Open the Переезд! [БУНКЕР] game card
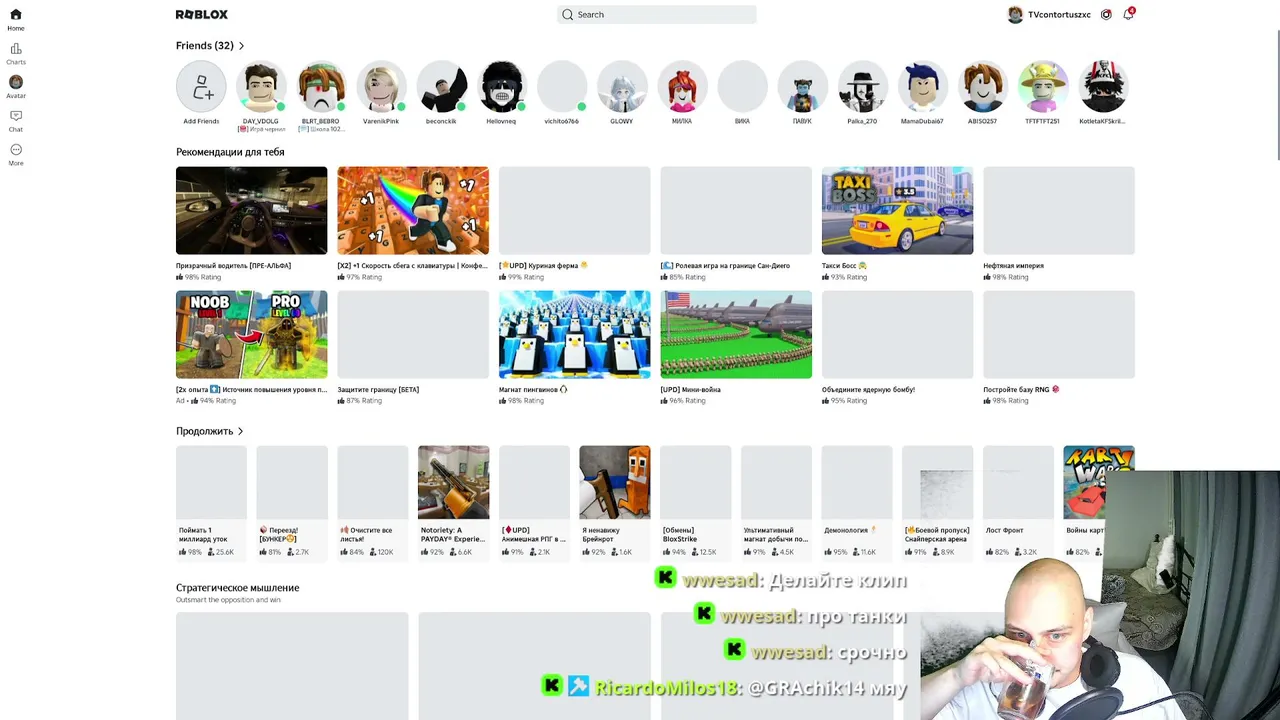Screen dimensions: 1280x720 point(292,502)
